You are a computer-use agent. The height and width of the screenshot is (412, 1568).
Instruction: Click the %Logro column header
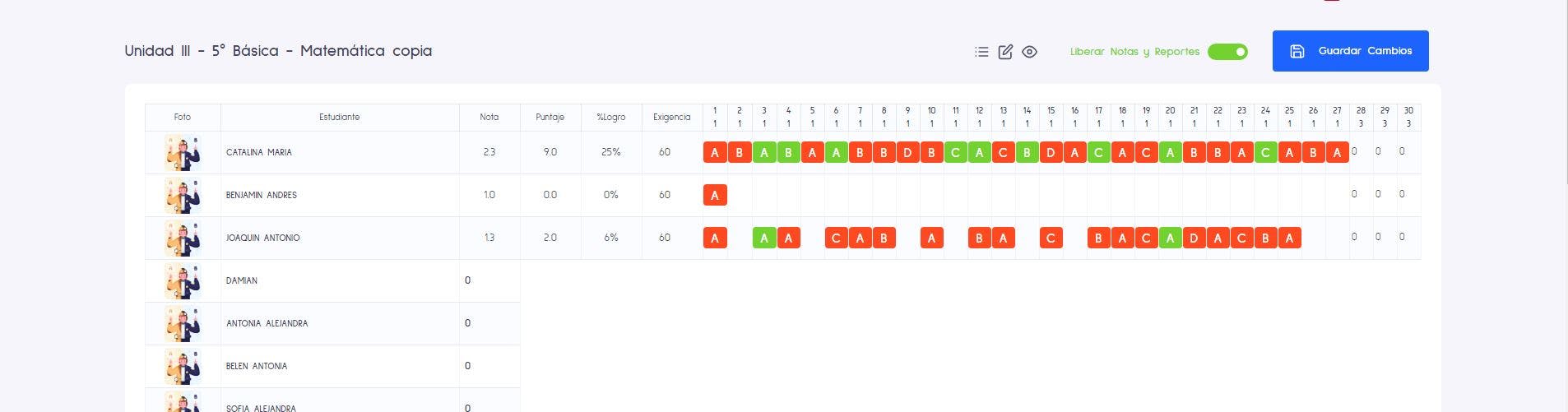611,118
